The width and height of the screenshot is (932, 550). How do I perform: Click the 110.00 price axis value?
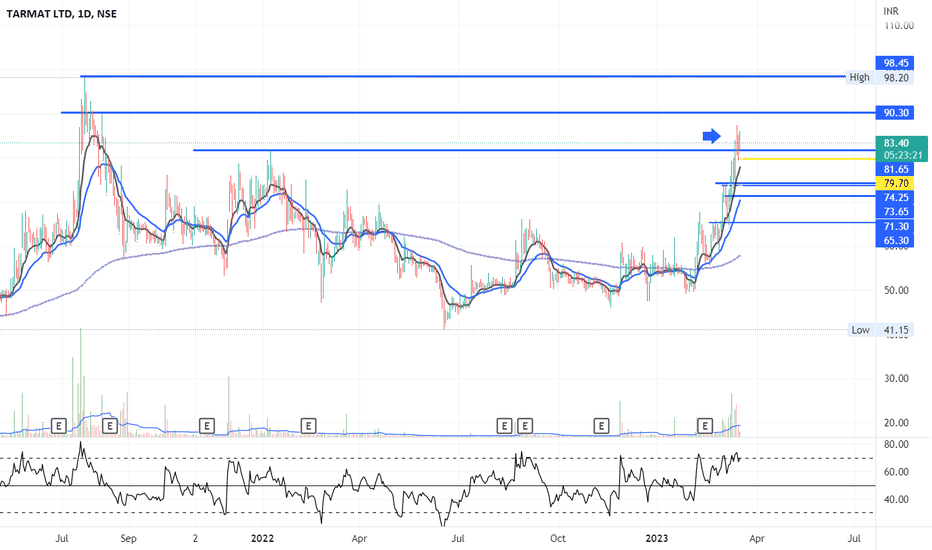pyautogui.click(x=899, y=26)
